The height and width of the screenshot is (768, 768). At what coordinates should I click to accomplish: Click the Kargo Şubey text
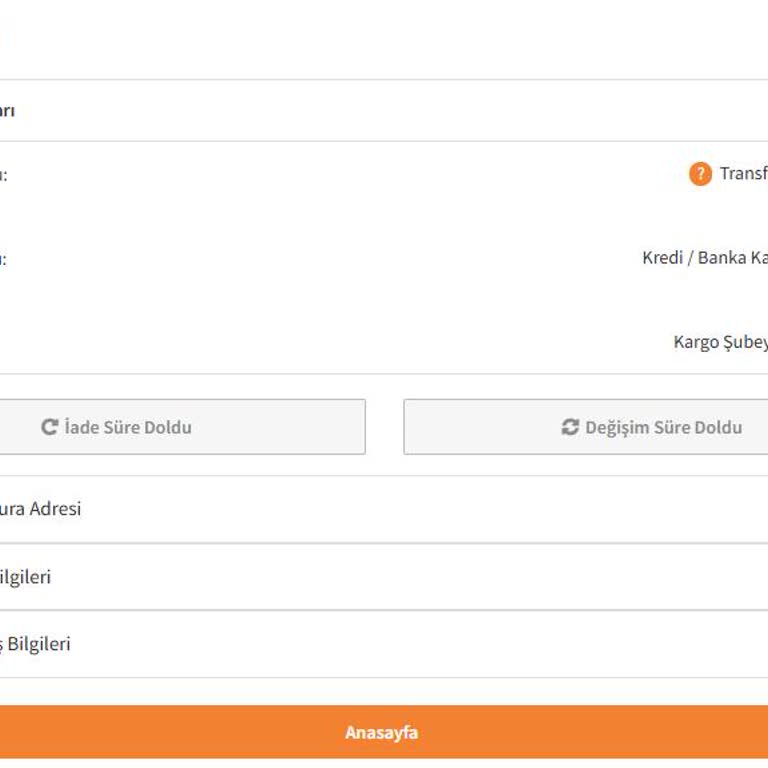(x=720, y=342)
